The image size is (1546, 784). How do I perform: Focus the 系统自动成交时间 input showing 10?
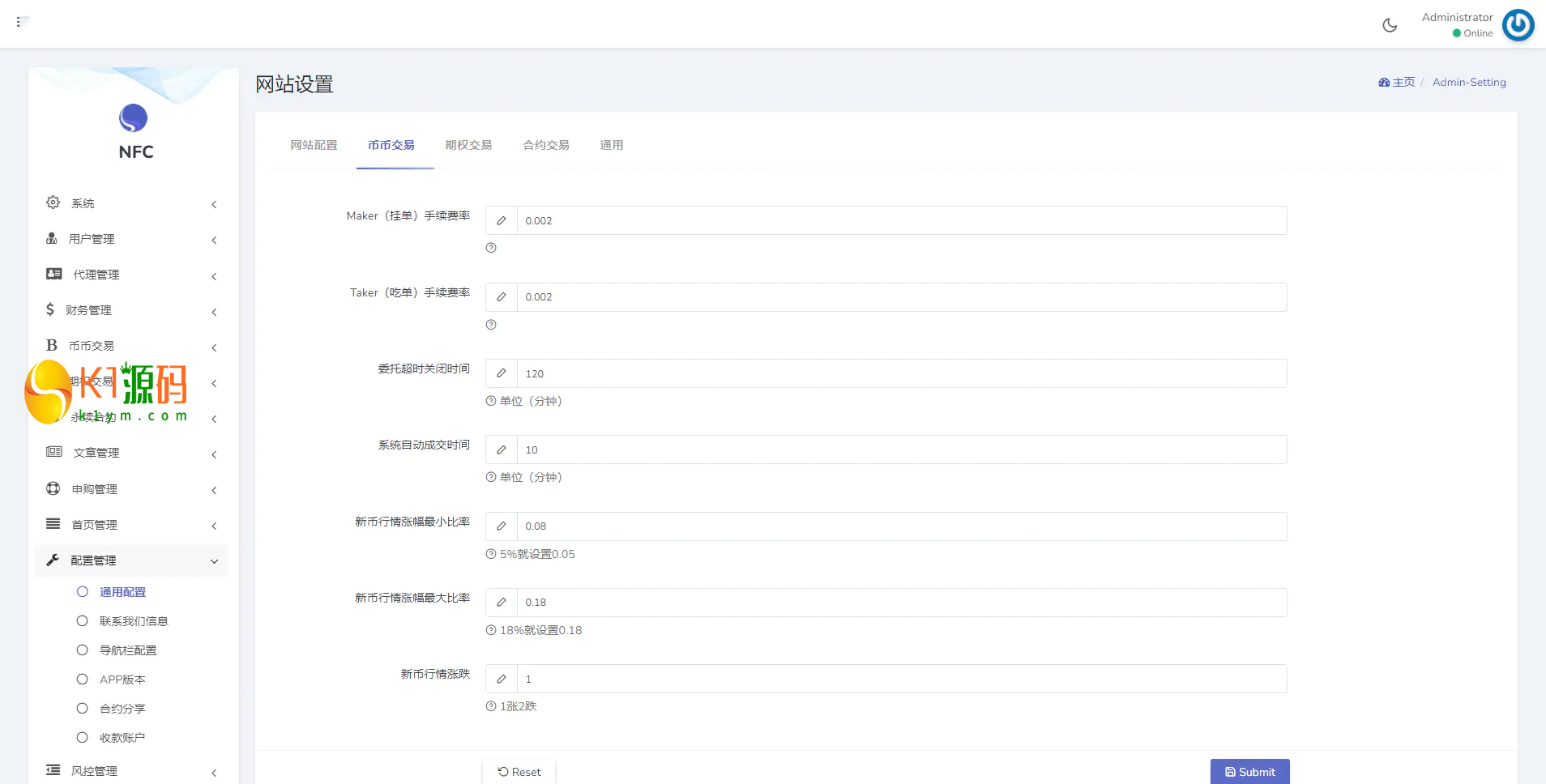[902, 450]
